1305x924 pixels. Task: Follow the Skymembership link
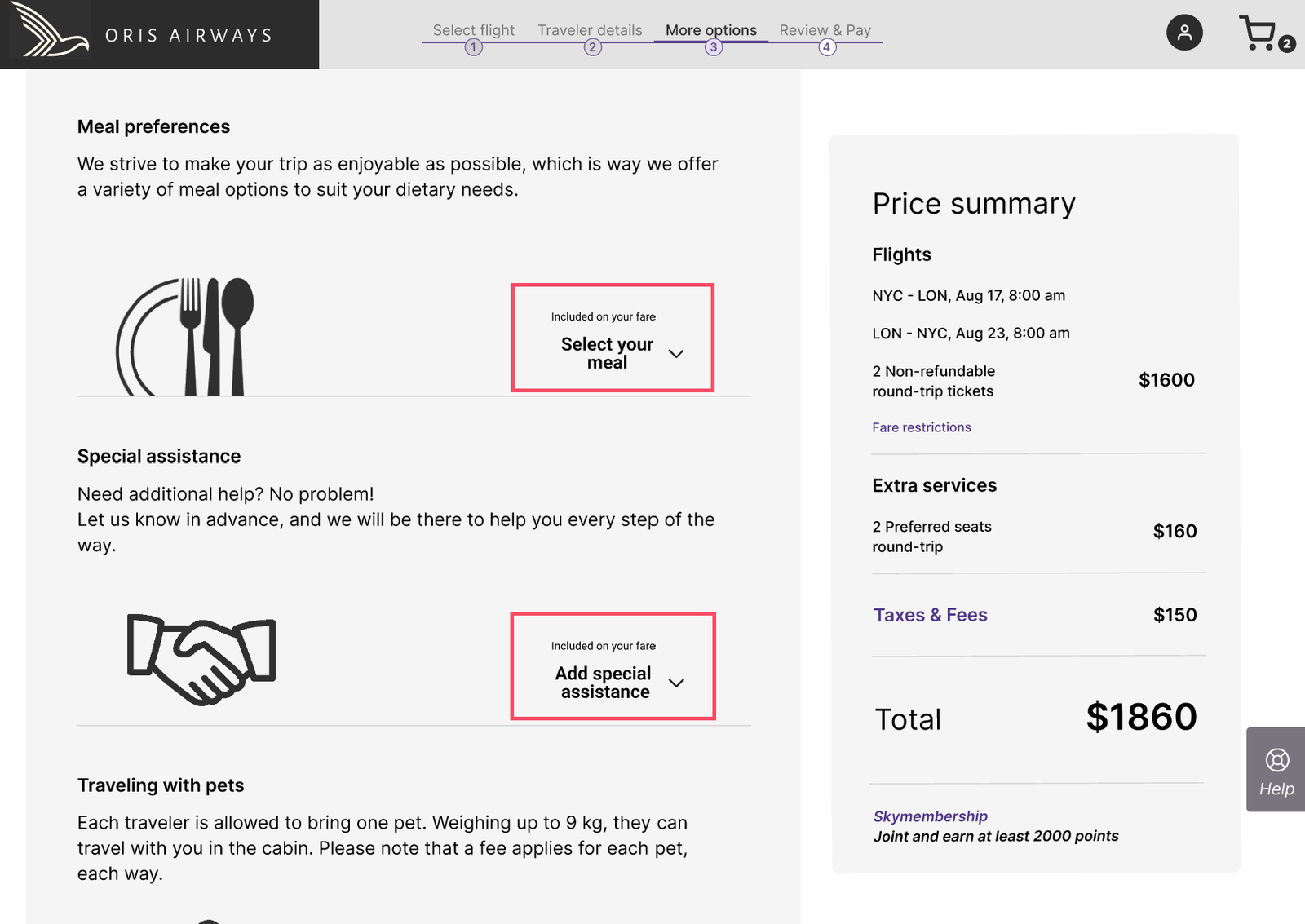click(x=931, y=816)
